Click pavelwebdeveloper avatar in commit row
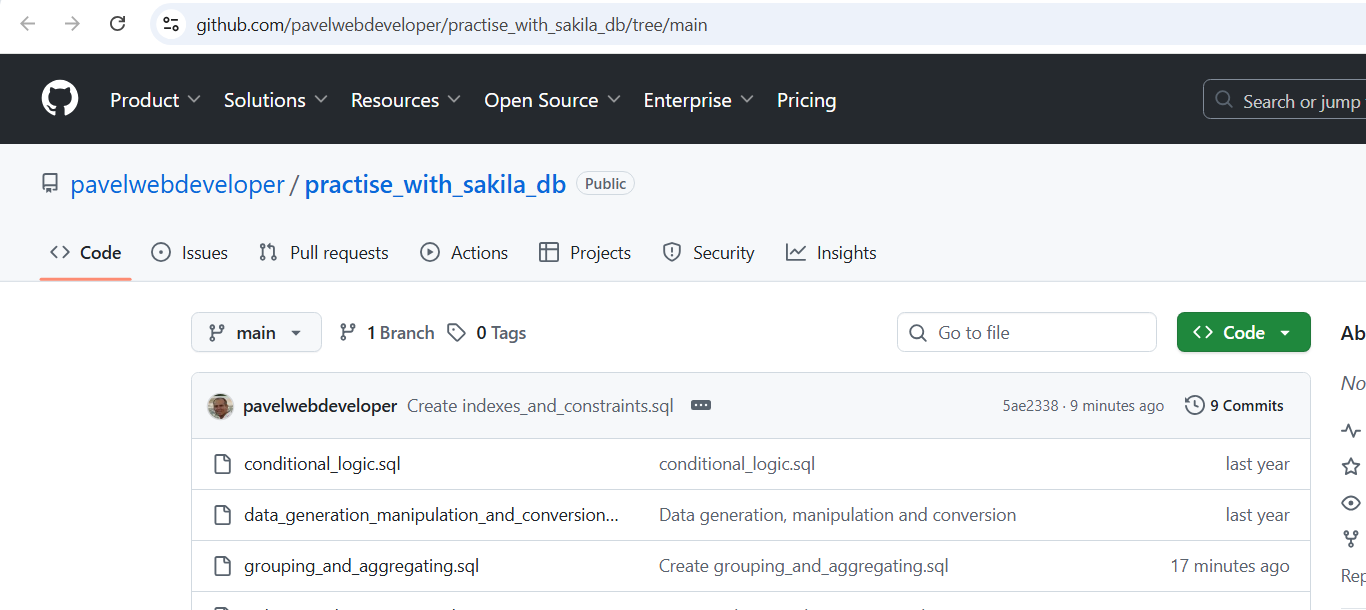Screen dimensions: 1366x610 pos(220,406)
